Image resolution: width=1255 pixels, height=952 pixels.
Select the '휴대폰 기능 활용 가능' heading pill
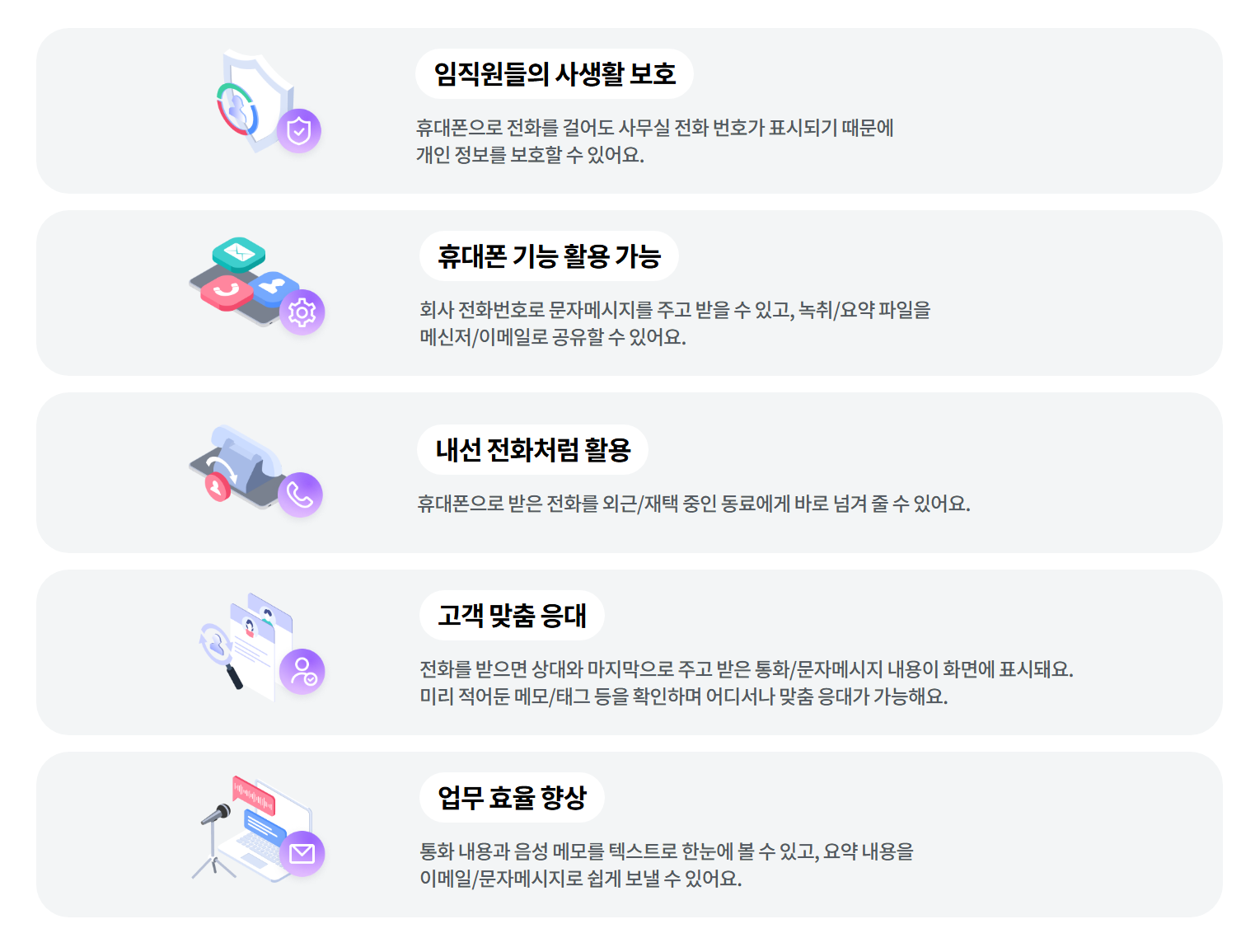click(x=550, y=256)
